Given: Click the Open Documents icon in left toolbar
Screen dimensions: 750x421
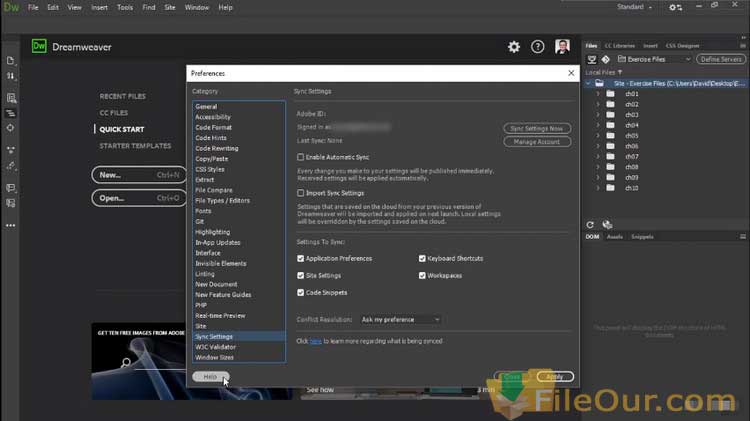Looking at the screenshot, I should click(x=11, y=61).
